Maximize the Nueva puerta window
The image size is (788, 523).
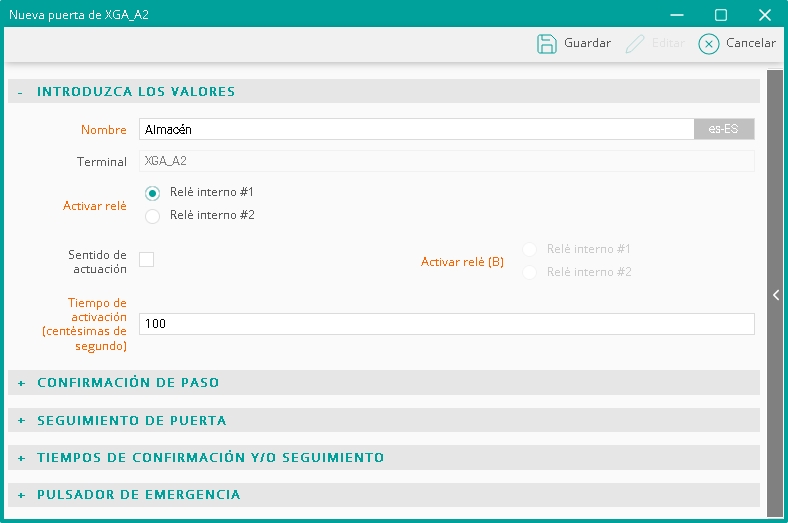721,15
